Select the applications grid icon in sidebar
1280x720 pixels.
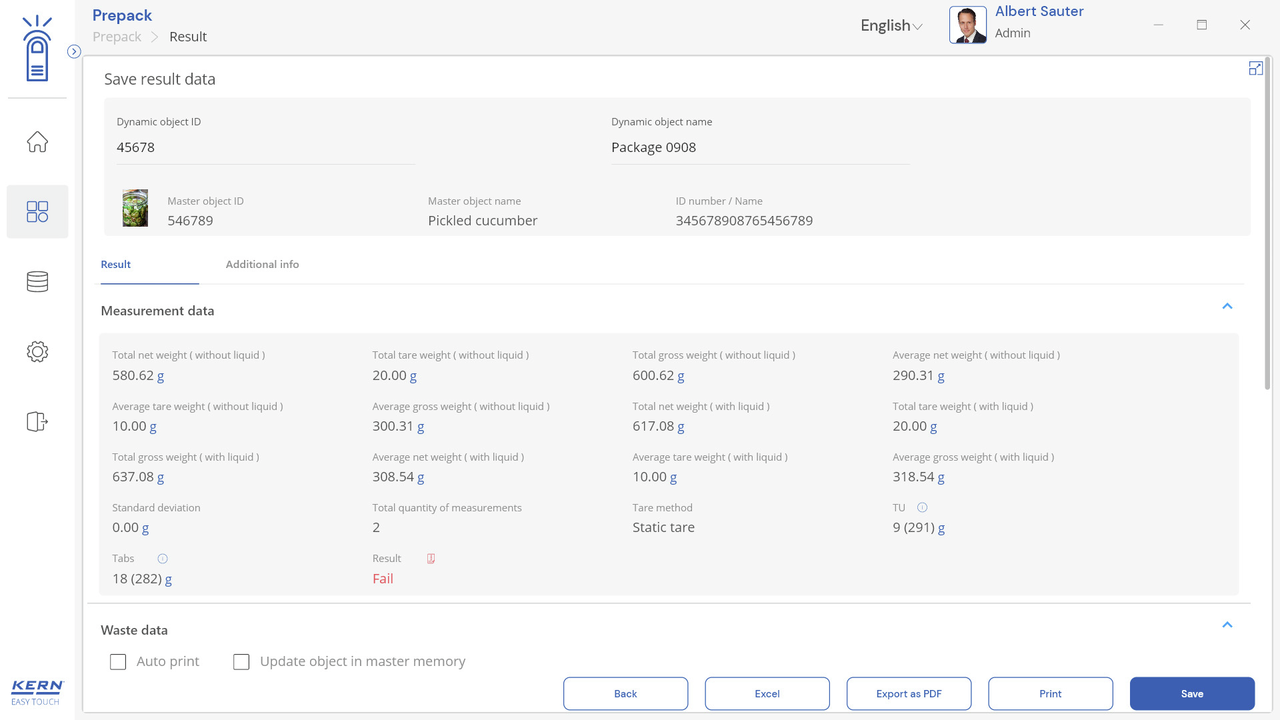coord(37,212)
